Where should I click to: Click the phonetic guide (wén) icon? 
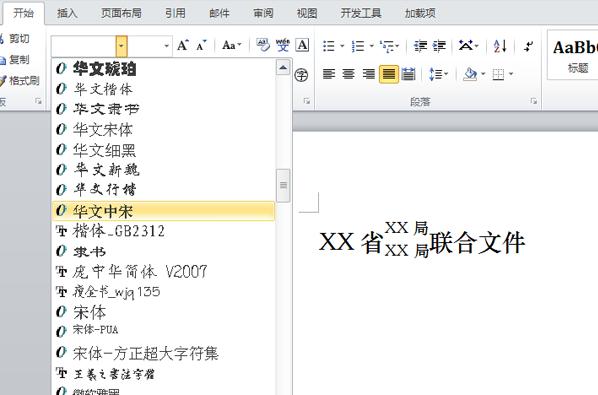click(283, 45)
